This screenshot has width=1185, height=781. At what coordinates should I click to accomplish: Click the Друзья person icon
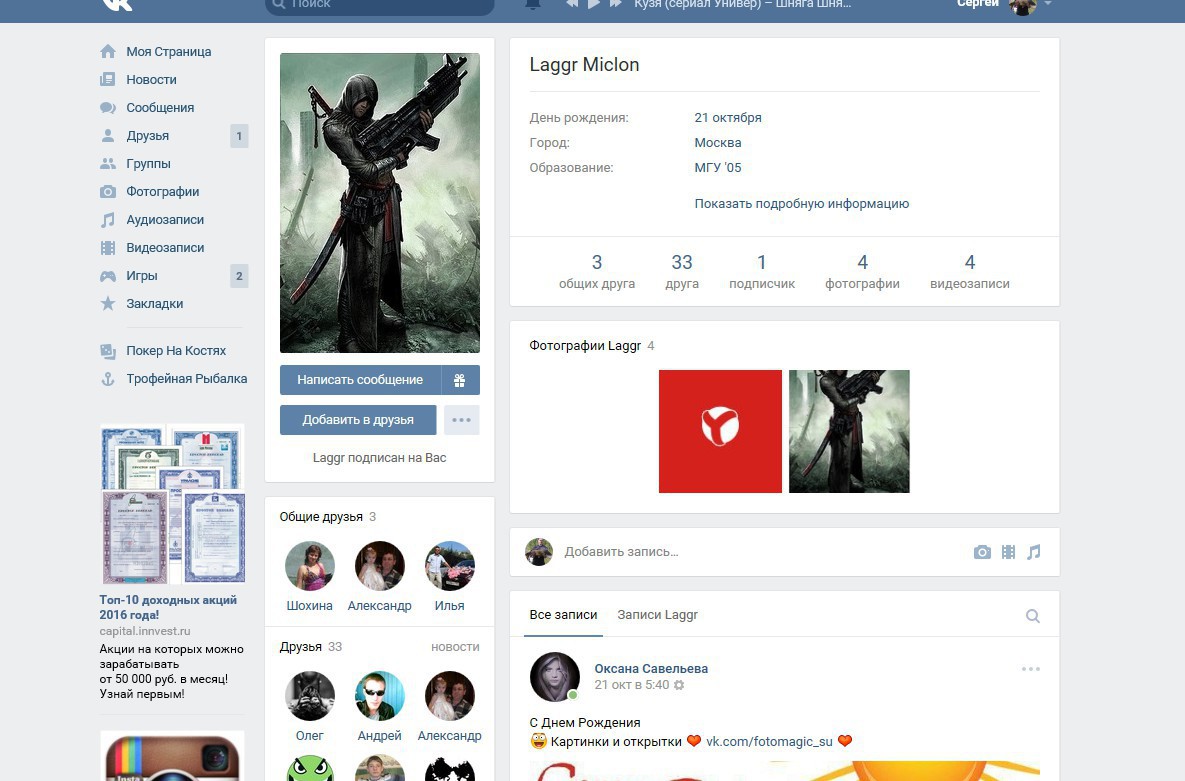(x=108, y=135)
